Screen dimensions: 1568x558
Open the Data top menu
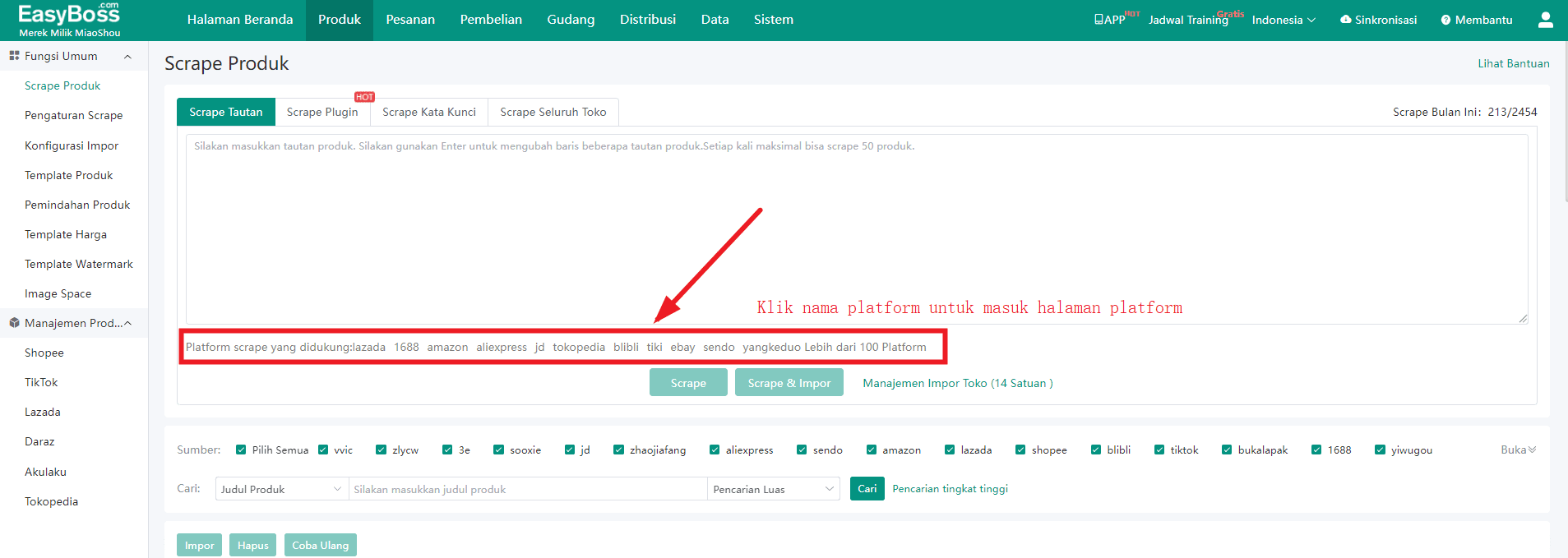[x=715, y=20]
